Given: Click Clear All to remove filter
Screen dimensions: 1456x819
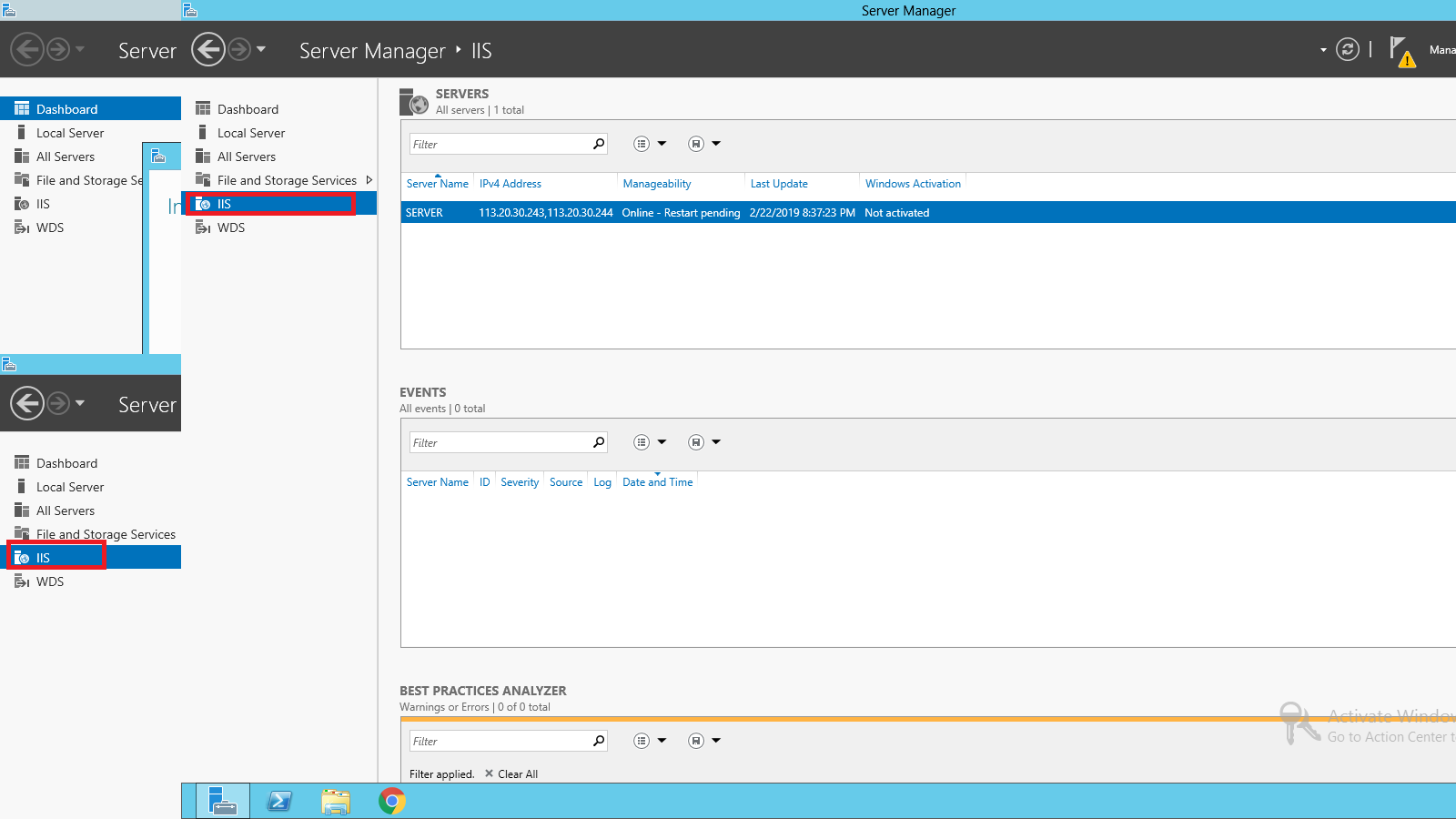Looking at the screenshot, I should click(x=511, y=774).
